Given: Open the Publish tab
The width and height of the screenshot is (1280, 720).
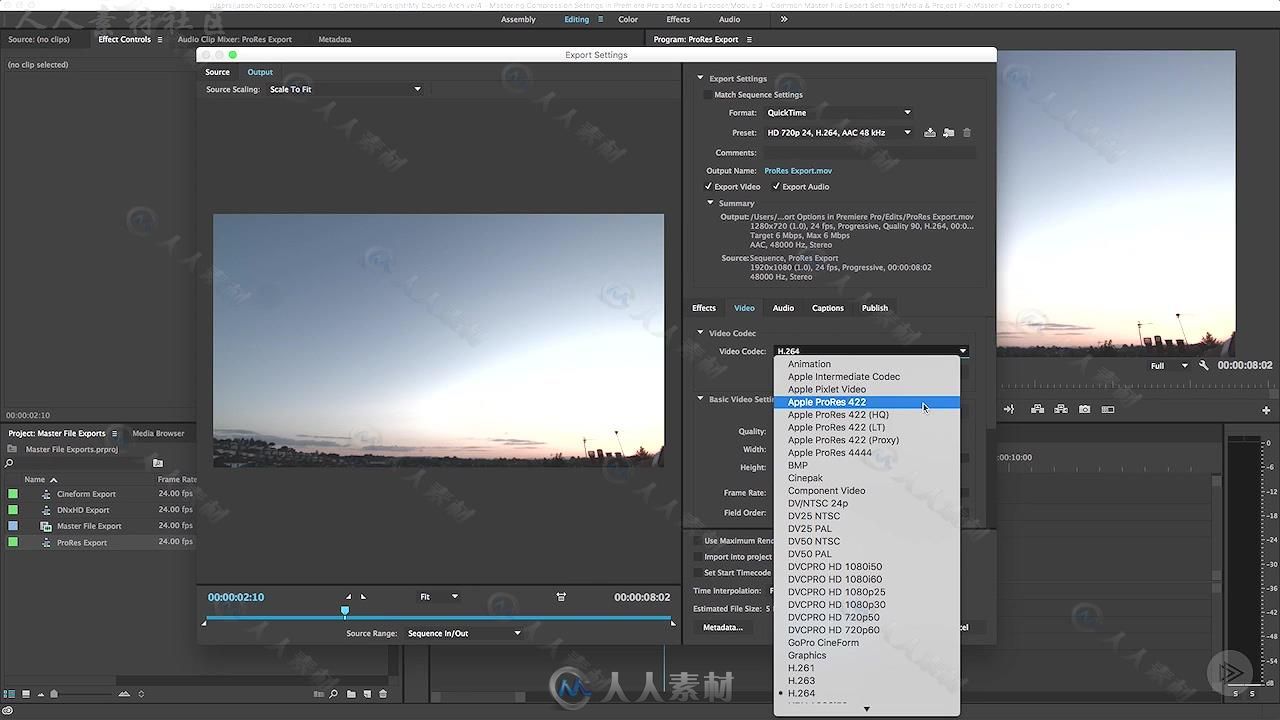Looking at the screenshot, I should (x=875, y=308).
